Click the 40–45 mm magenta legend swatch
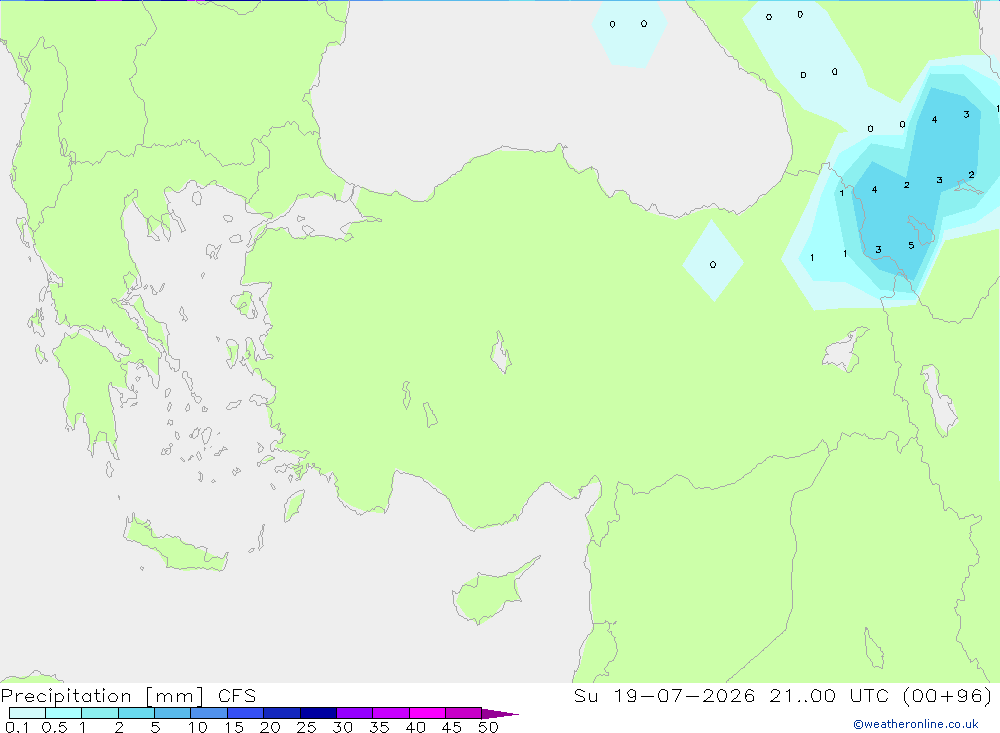 coord(427,713)
